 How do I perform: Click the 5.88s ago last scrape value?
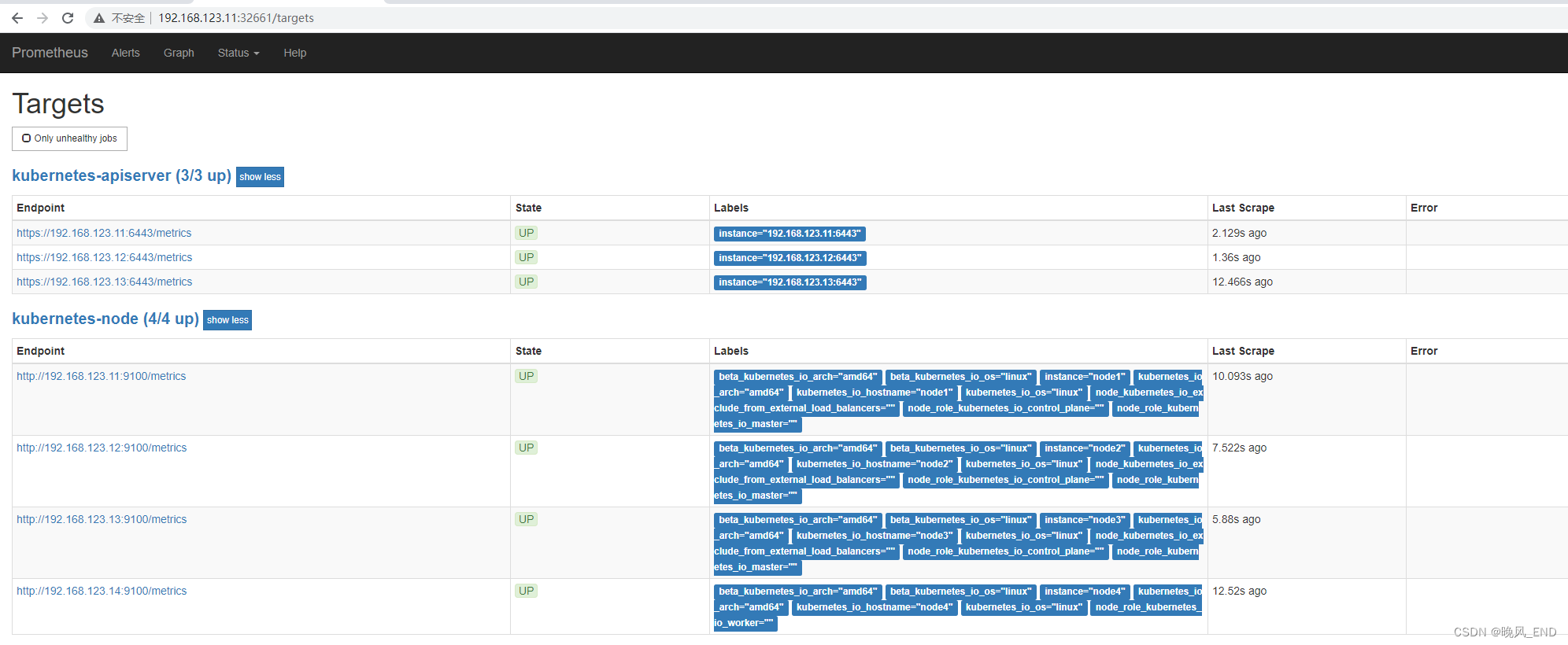click(x=1236, y=519)
